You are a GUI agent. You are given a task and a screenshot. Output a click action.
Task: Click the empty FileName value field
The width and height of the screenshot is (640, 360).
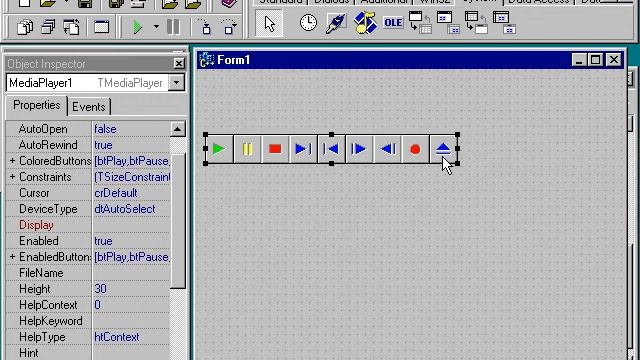pos(131,273)
